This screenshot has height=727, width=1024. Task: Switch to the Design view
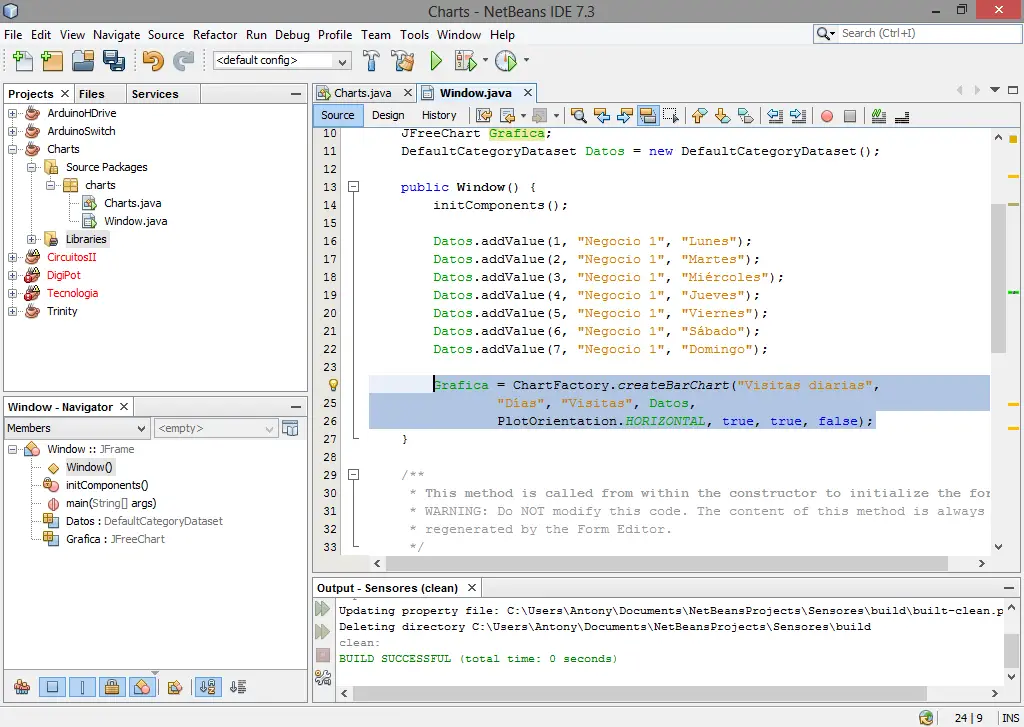click(388, 115)
